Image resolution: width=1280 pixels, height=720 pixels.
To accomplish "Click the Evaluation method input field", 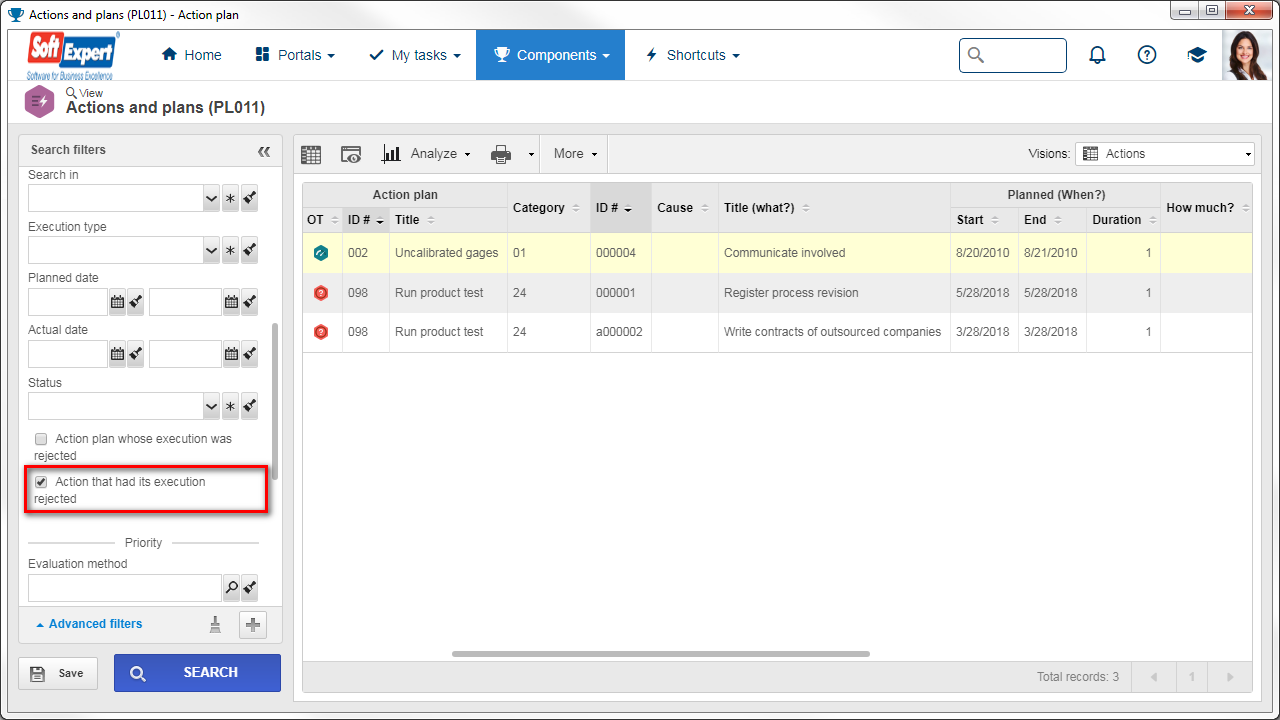I will (125, 587).
